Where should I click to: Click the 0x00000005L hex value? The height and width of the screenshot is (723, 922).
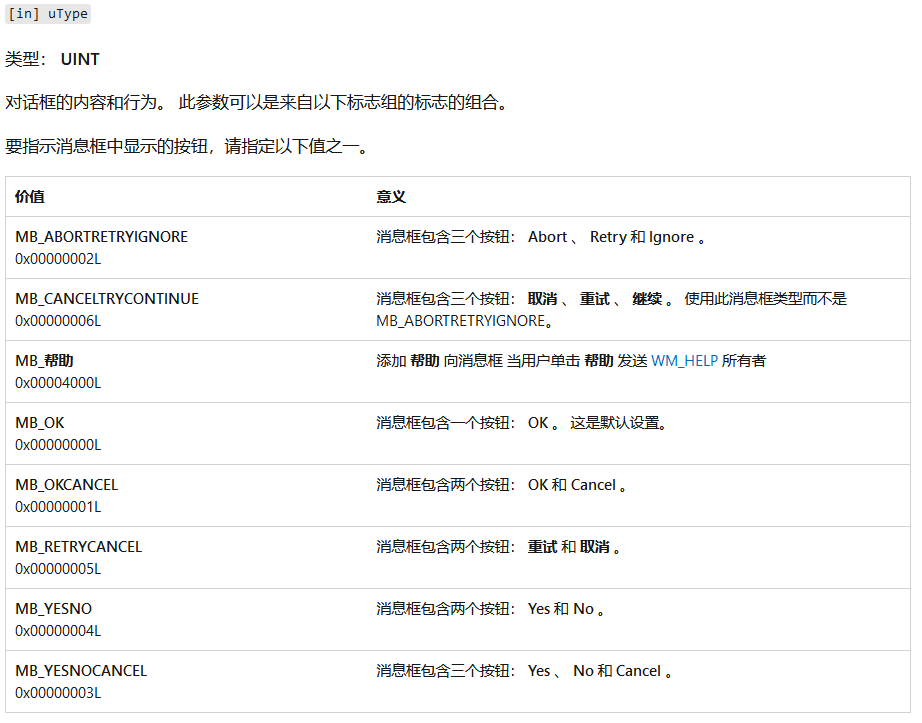click(58, 569)
